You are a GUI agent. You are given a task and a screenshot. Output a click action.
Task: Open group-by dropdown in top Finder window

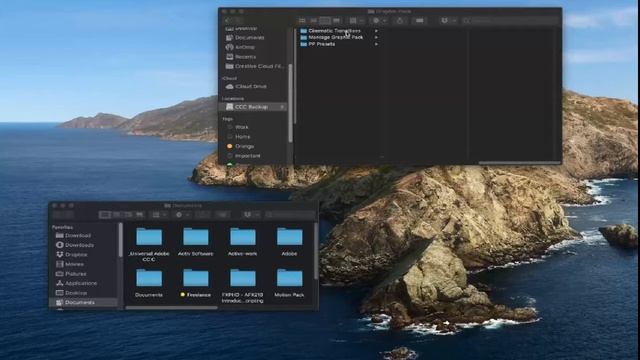(x=356, y=20)
